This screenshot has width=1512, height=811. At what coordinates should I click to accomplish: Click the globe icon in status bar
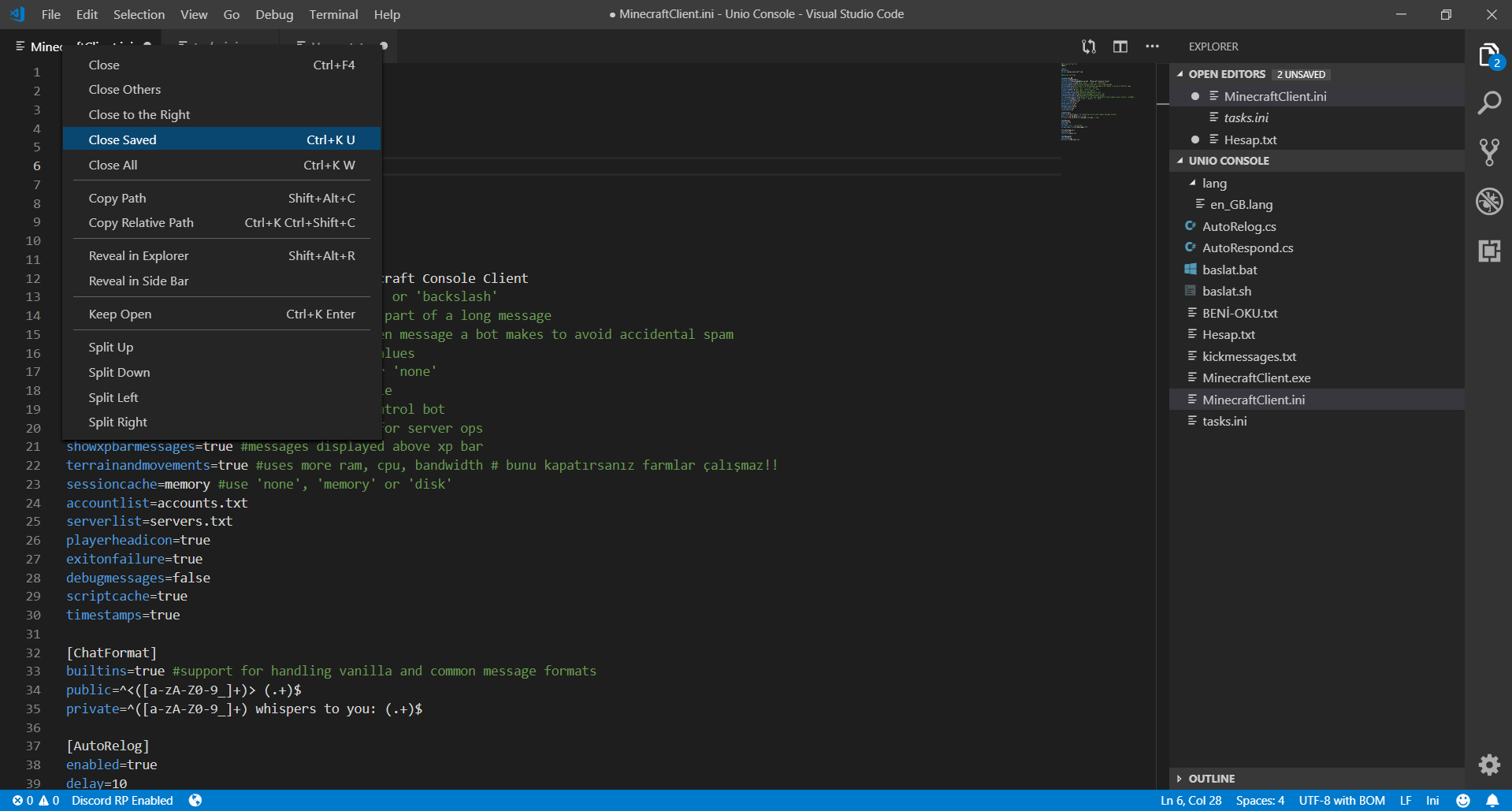[x=195, y=800]
